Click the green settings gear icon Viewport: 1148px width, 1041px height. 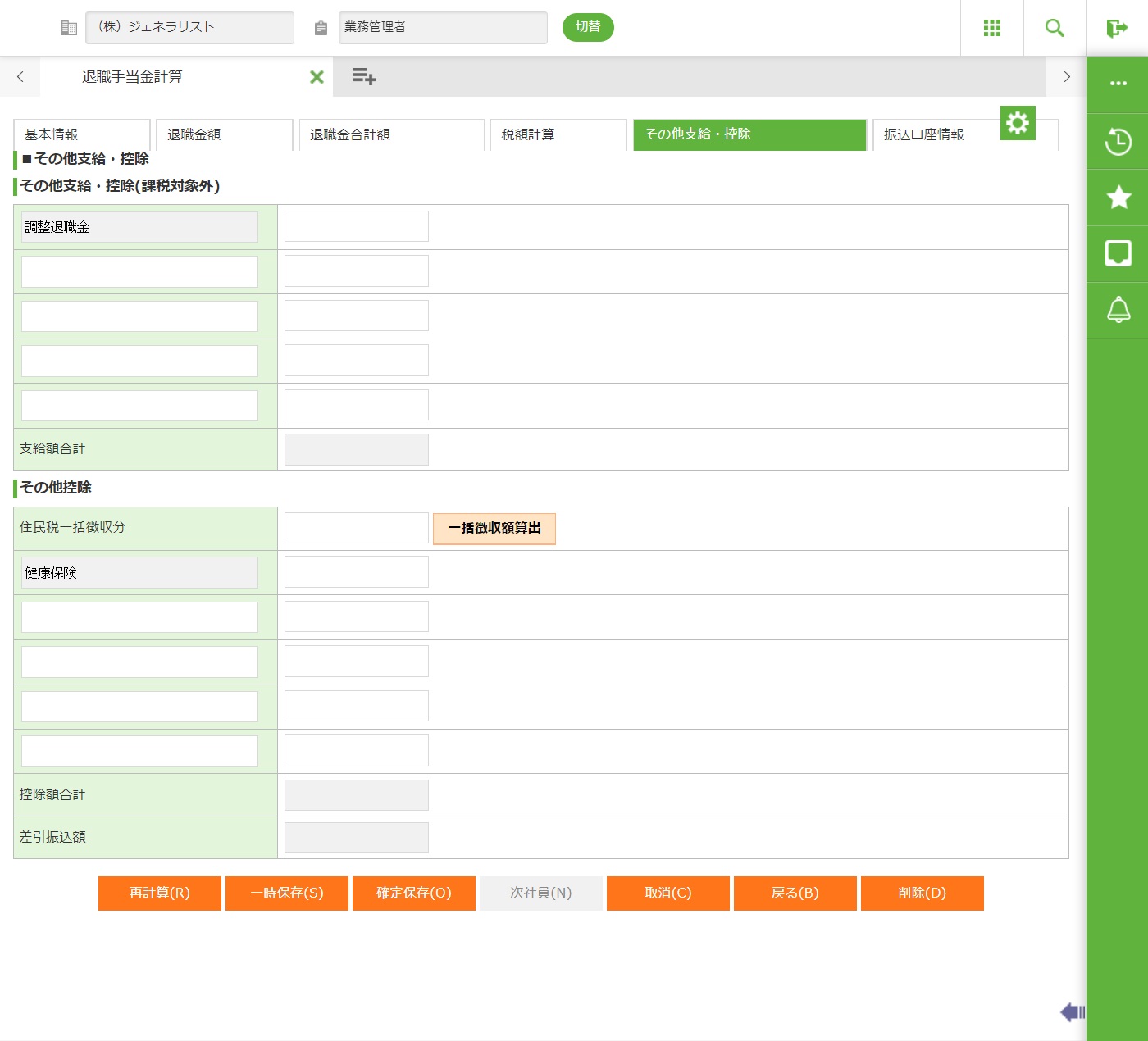(x=1018, y=123)
